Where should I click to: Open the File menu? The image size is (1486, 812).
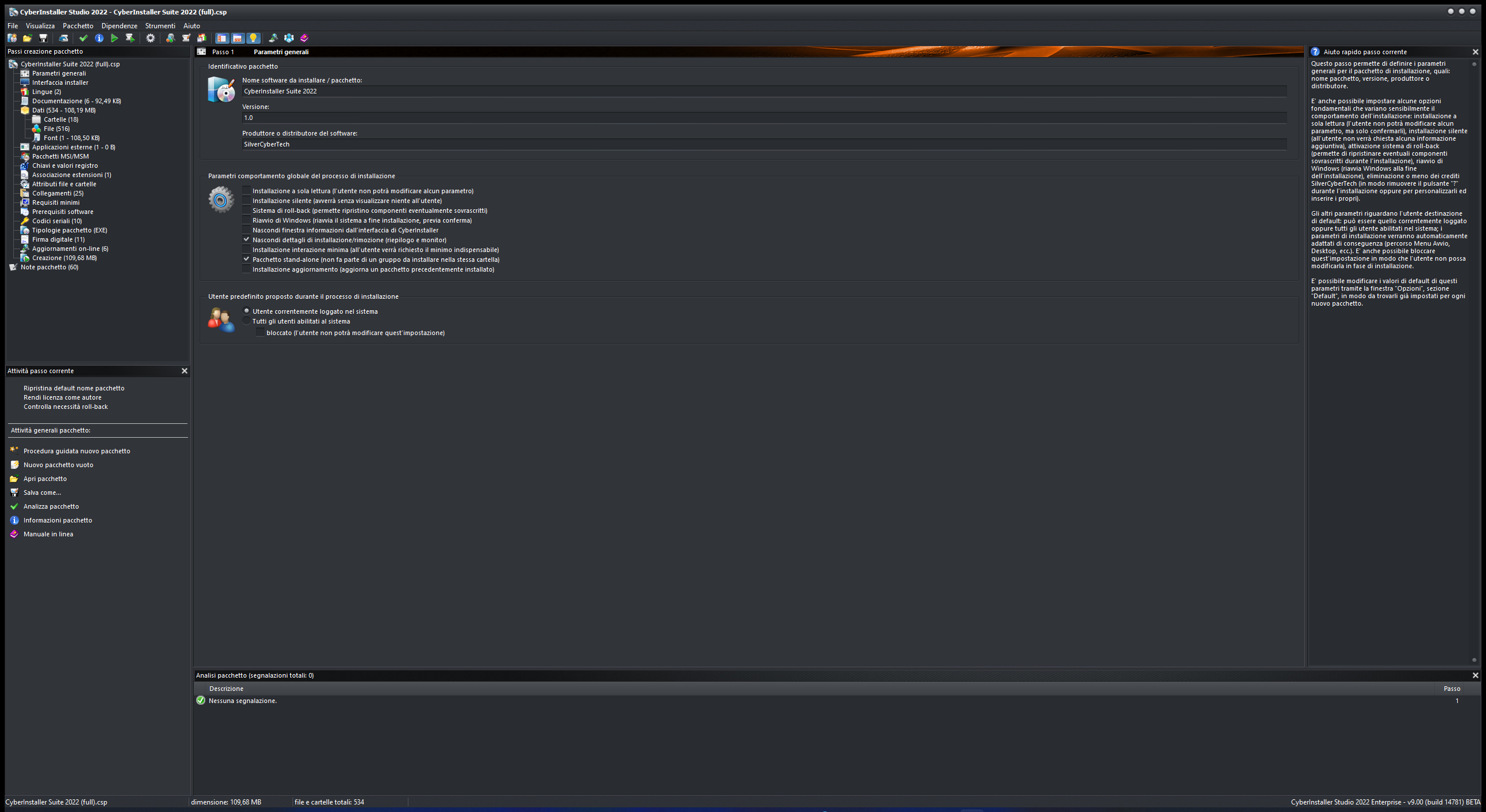13,26
